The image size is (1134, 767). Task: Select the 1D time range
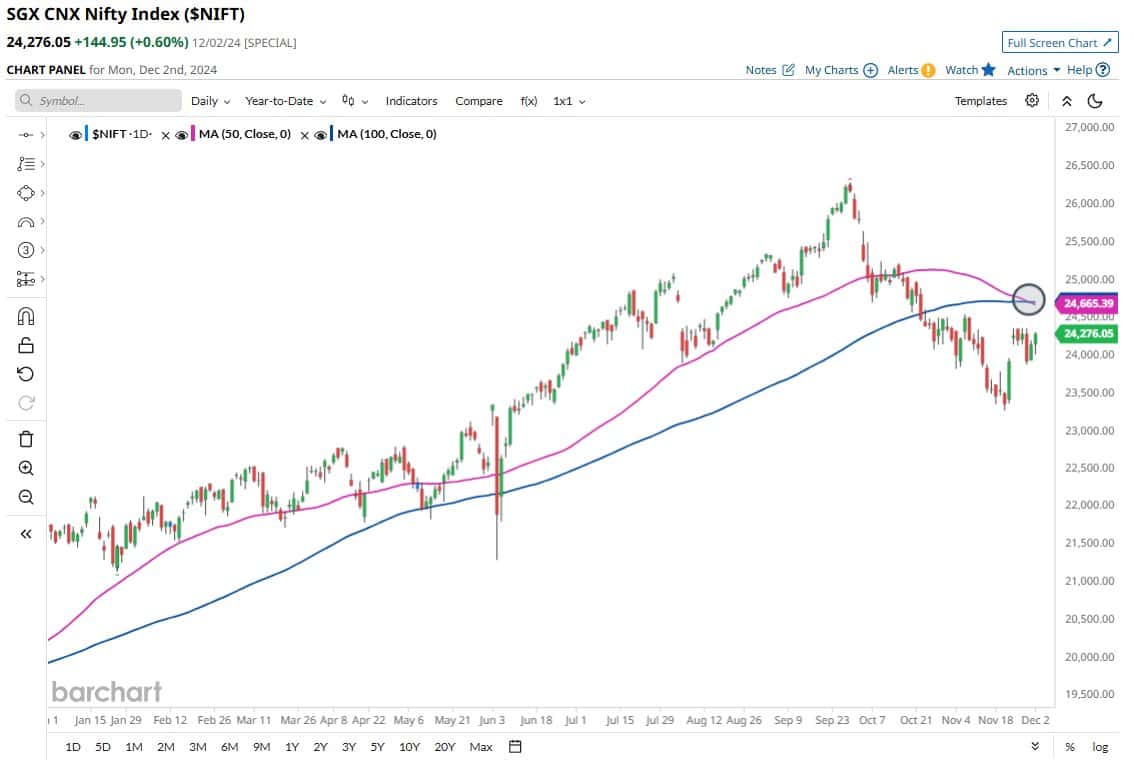click(x=73, y=747)
